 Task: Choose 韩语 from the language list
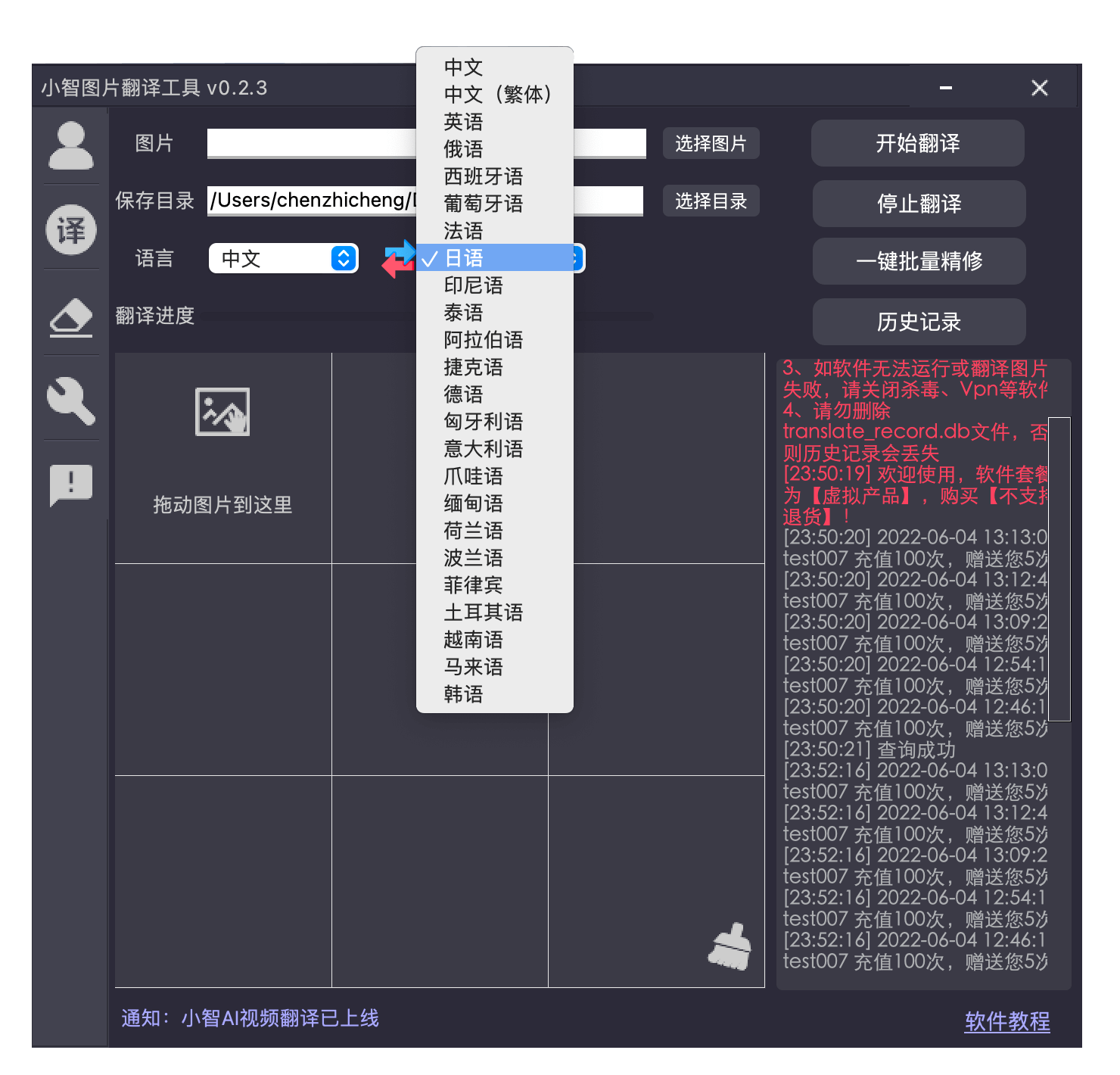(x=495, y=694)
